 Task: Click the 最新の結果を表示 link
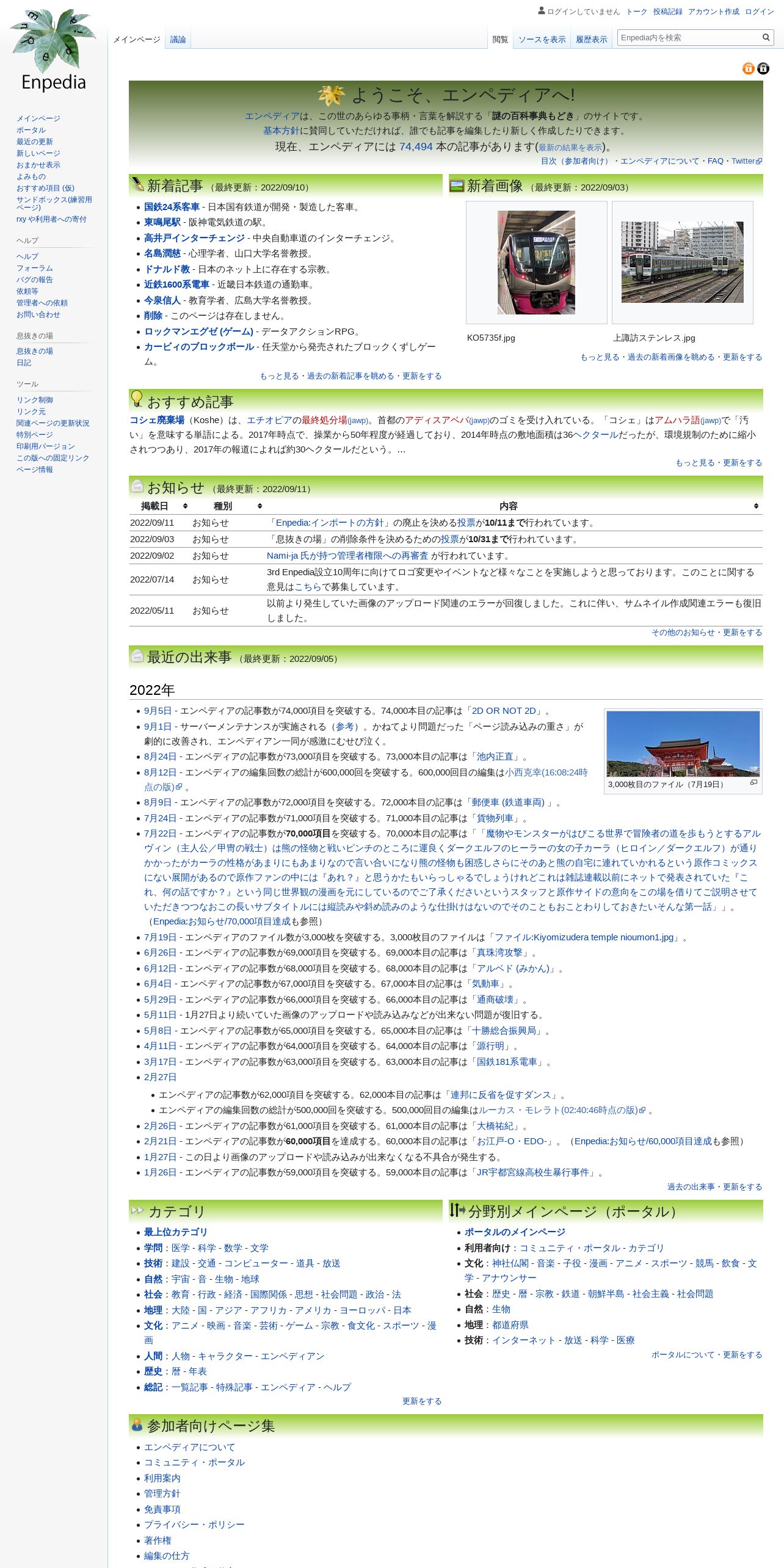click(570, 148)
